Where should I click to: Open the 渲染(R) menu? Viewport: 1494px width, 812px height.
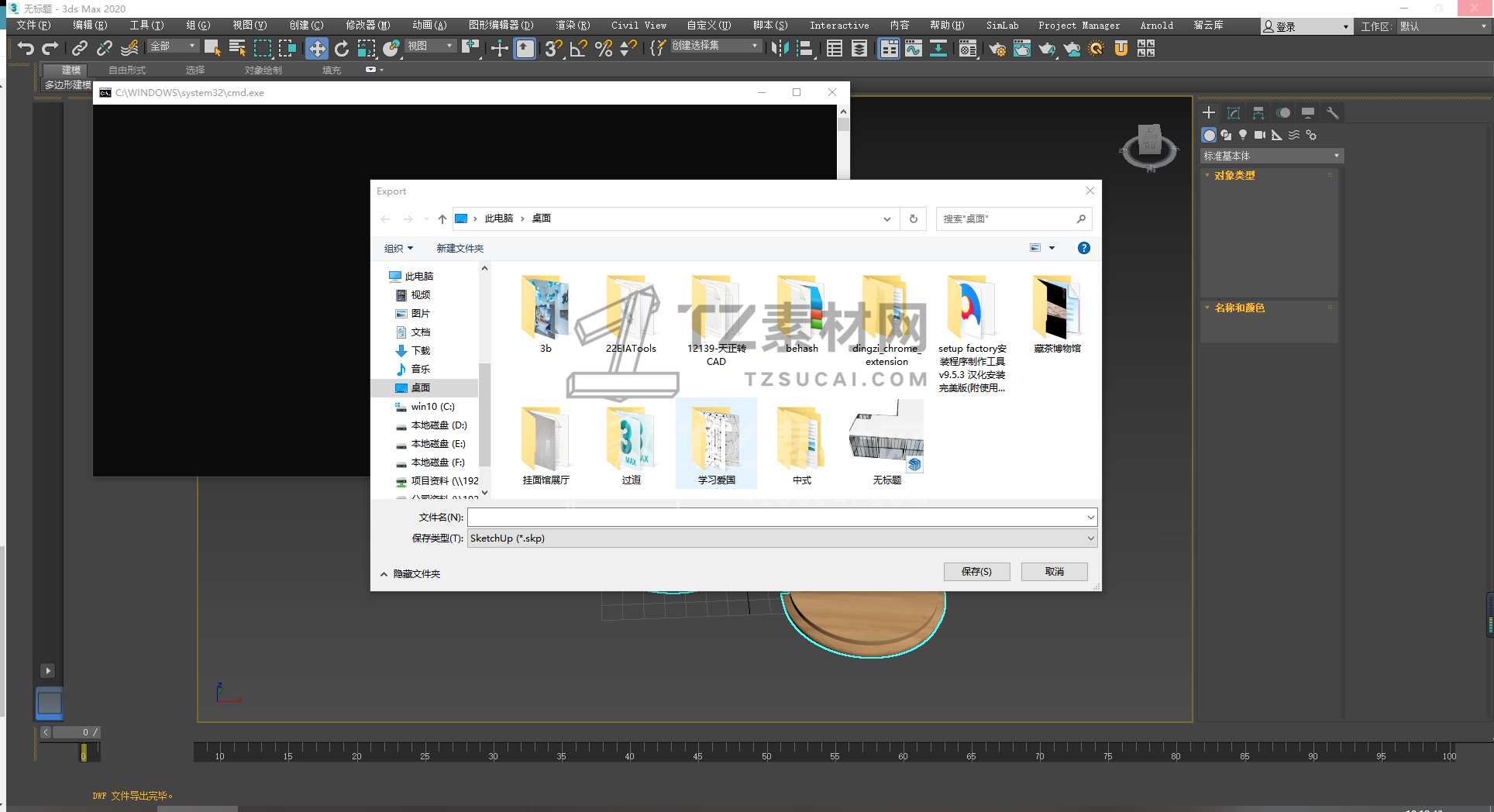click(573, 26)
